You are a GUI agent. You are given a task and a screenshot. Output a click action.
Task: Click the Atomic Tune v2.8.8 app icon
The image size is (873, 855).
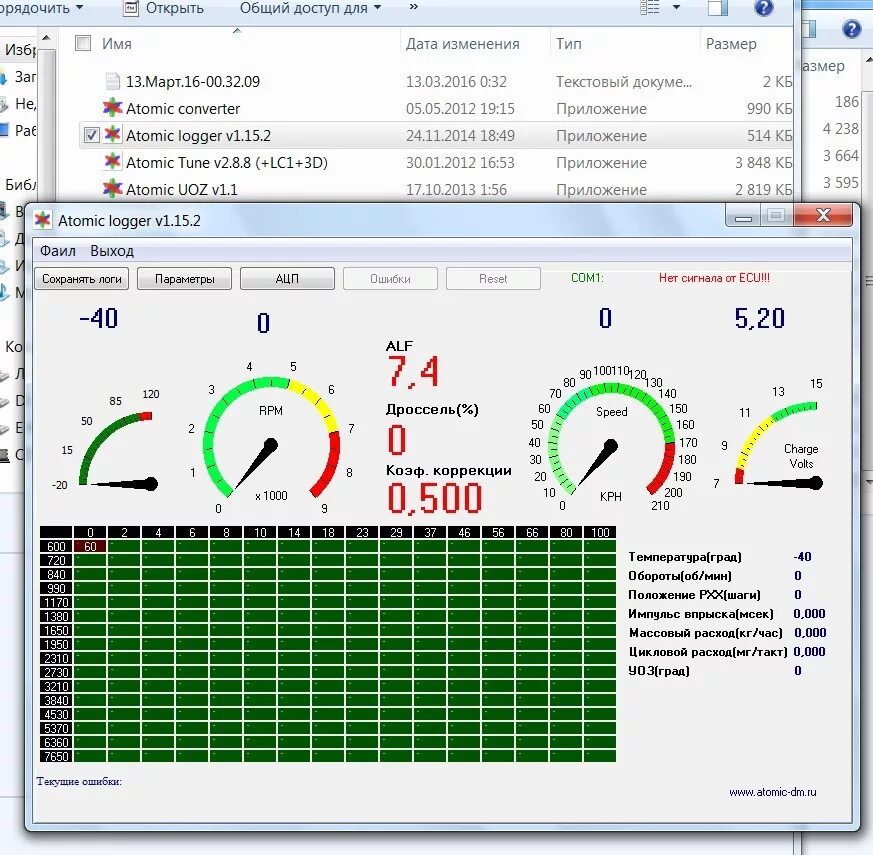pos(112,162)
